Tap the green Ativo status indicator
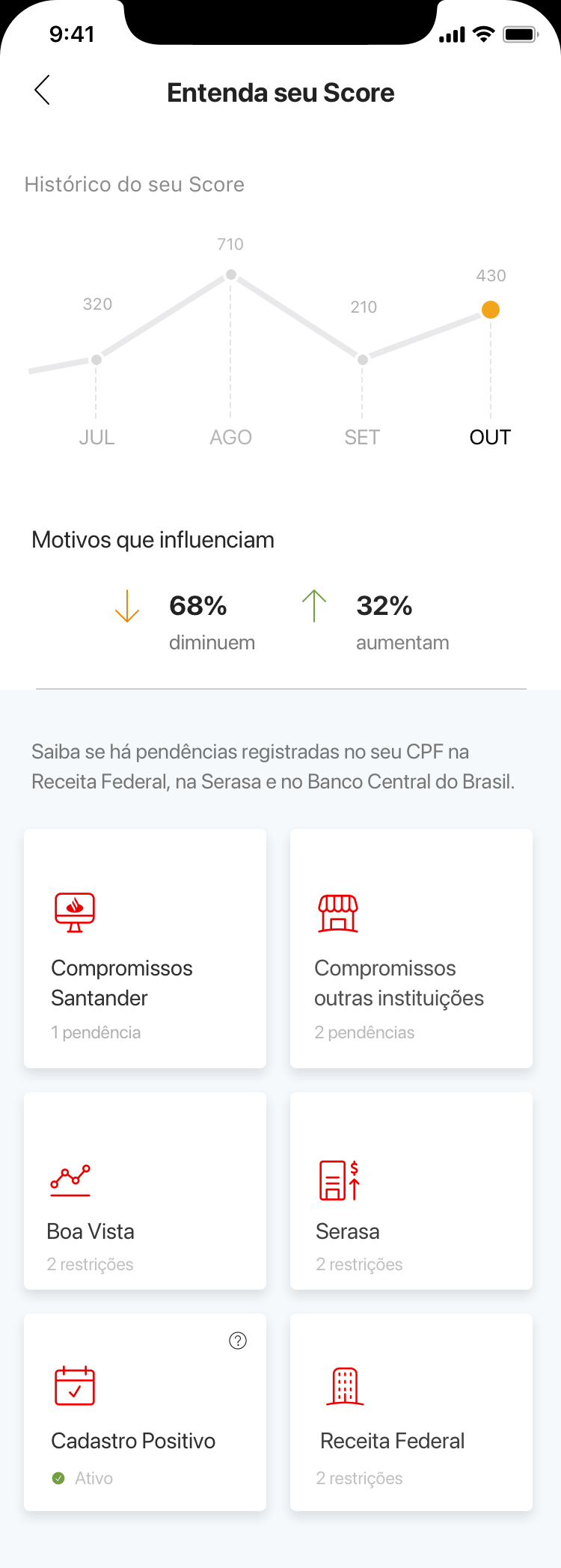Viewport: 561px width, 1568px height. 59,1478
